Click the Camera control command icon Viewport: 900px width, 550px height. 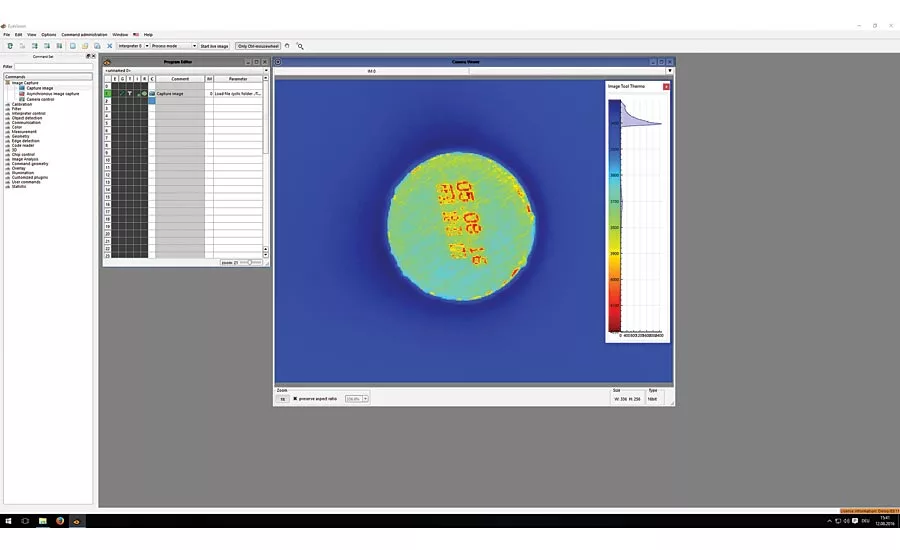pyautogui.click(x=22, y=99)
